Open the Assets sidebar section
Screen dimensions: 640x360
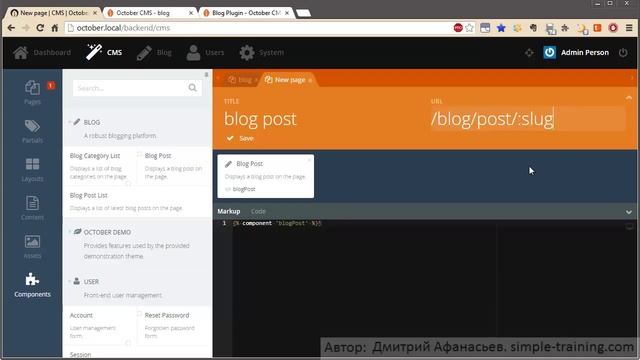(x=32, y=247)
